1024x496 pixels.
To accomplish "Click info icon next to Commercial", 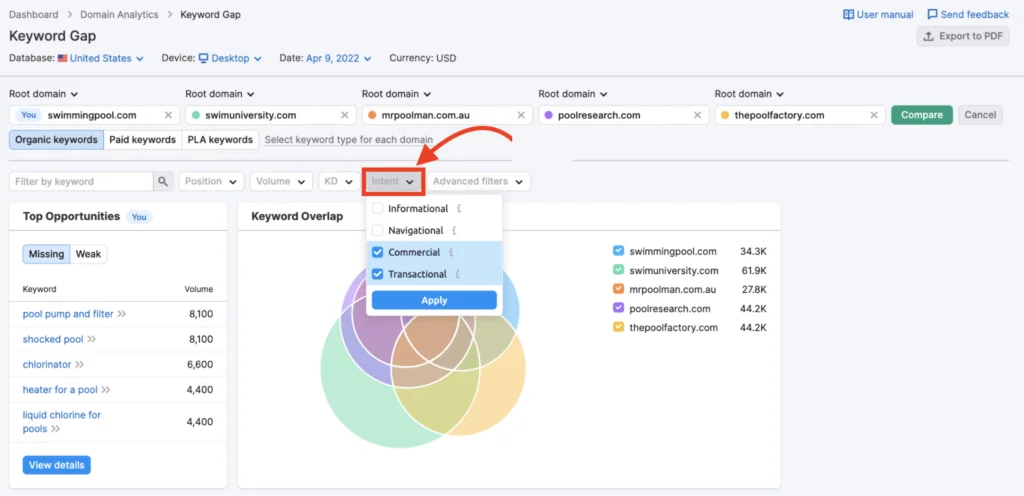I will [451, 253].
